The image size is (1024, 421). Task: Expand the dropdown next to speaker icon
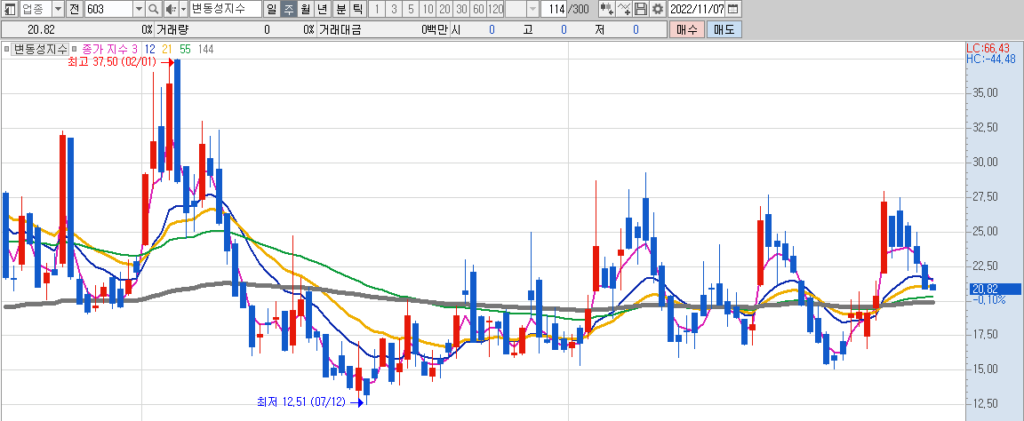point(183,9)
